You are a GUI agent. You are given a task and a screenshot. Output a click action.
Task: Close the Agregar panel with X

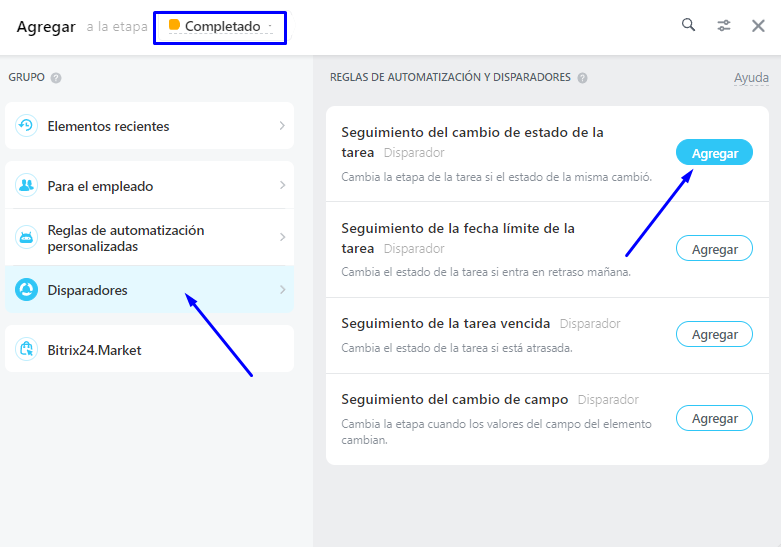coord(758,26)
